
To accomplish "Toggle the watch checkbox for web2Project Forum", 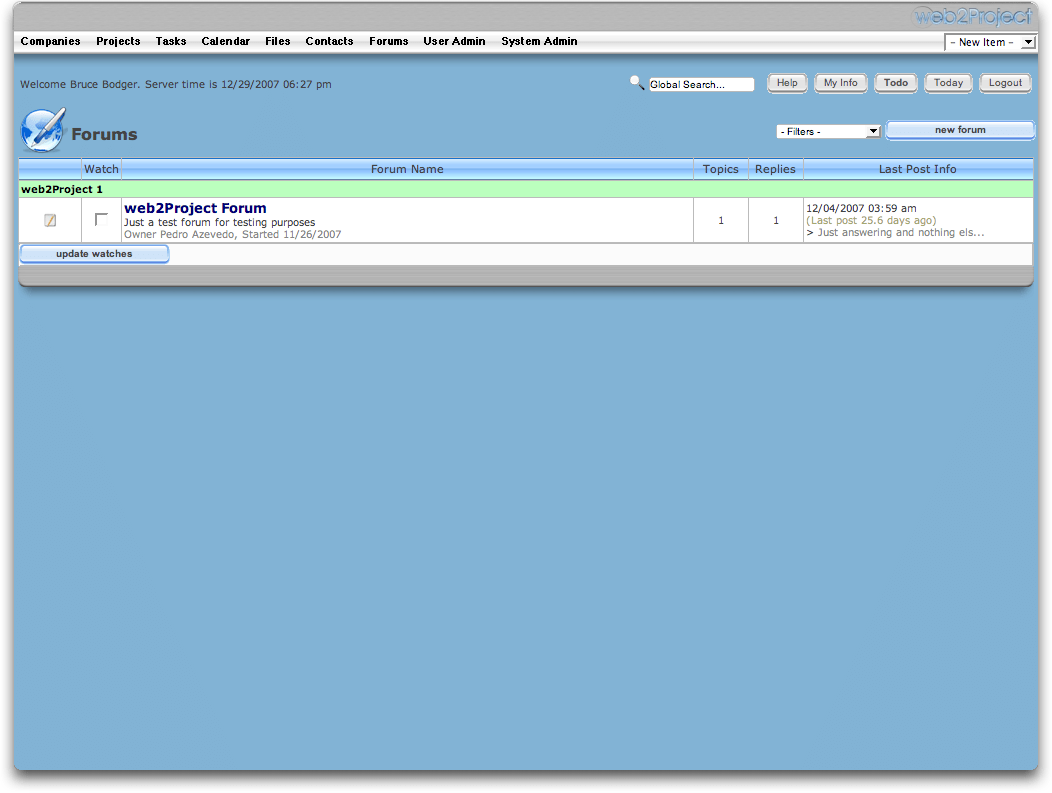I will point(101,219).
